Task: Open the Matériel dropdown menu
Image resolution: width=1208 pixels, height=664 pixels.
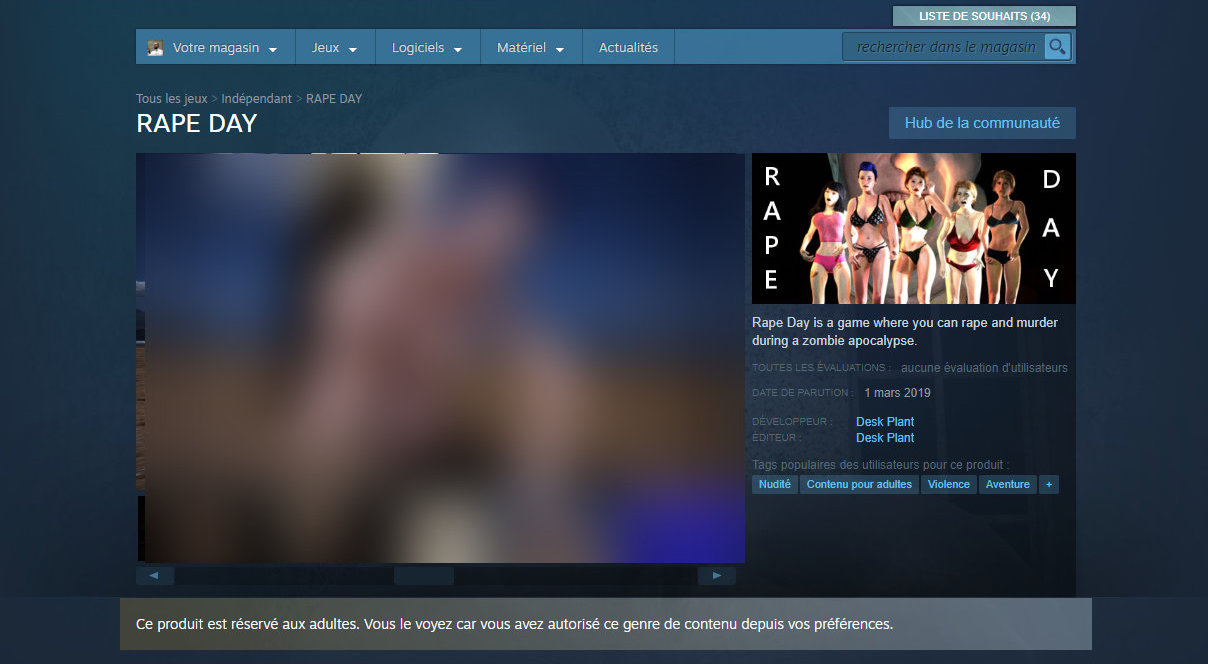Action: pos(530,48)
